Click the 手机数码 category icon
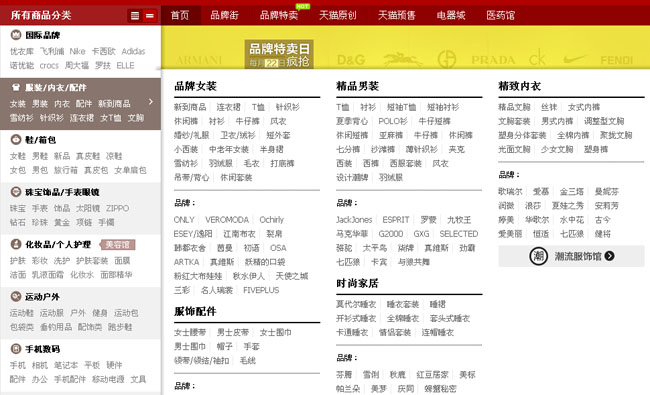 [16, 349]
